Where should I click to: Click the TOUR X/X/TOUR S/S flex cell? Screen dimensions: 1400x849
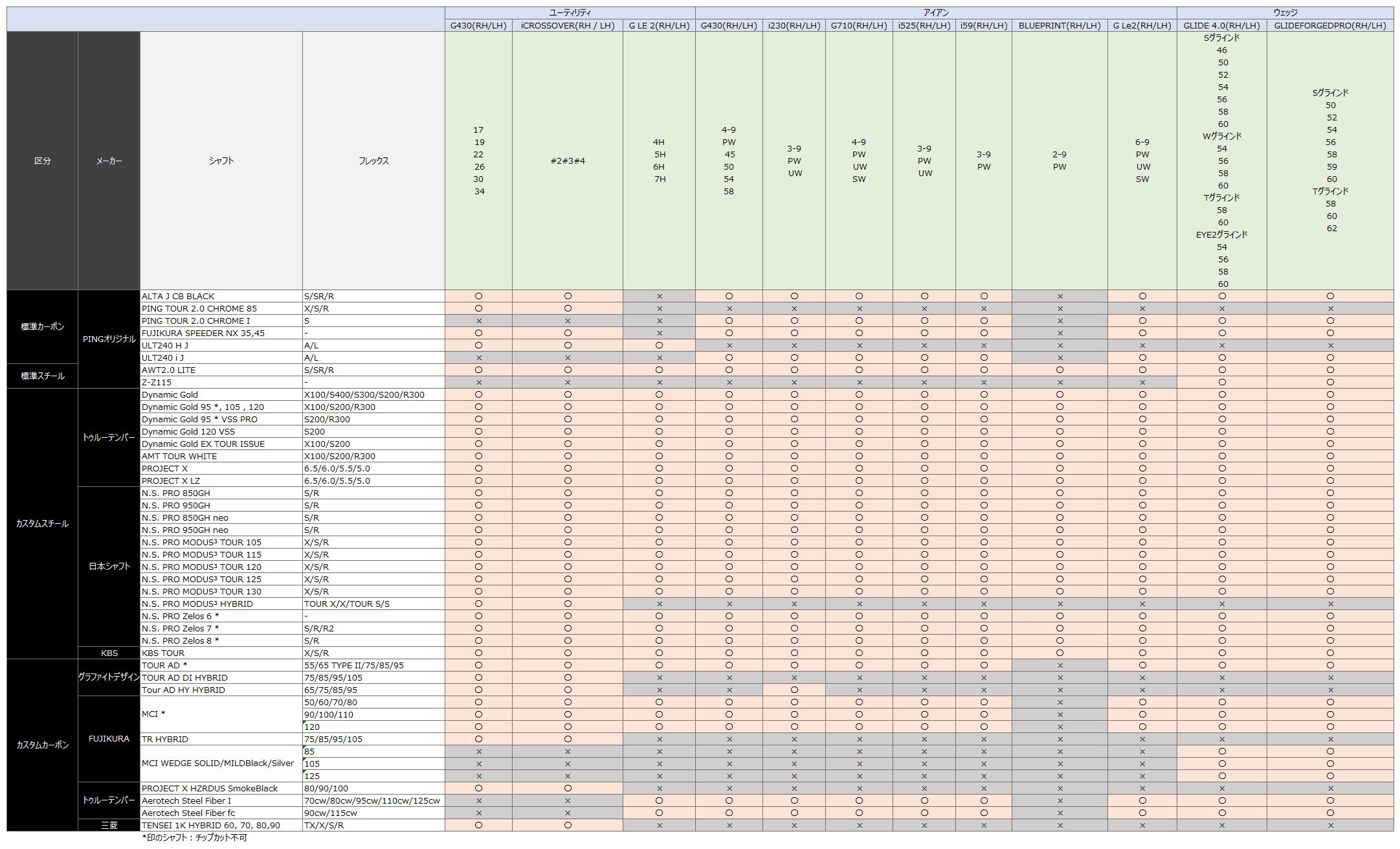(374, 604)
